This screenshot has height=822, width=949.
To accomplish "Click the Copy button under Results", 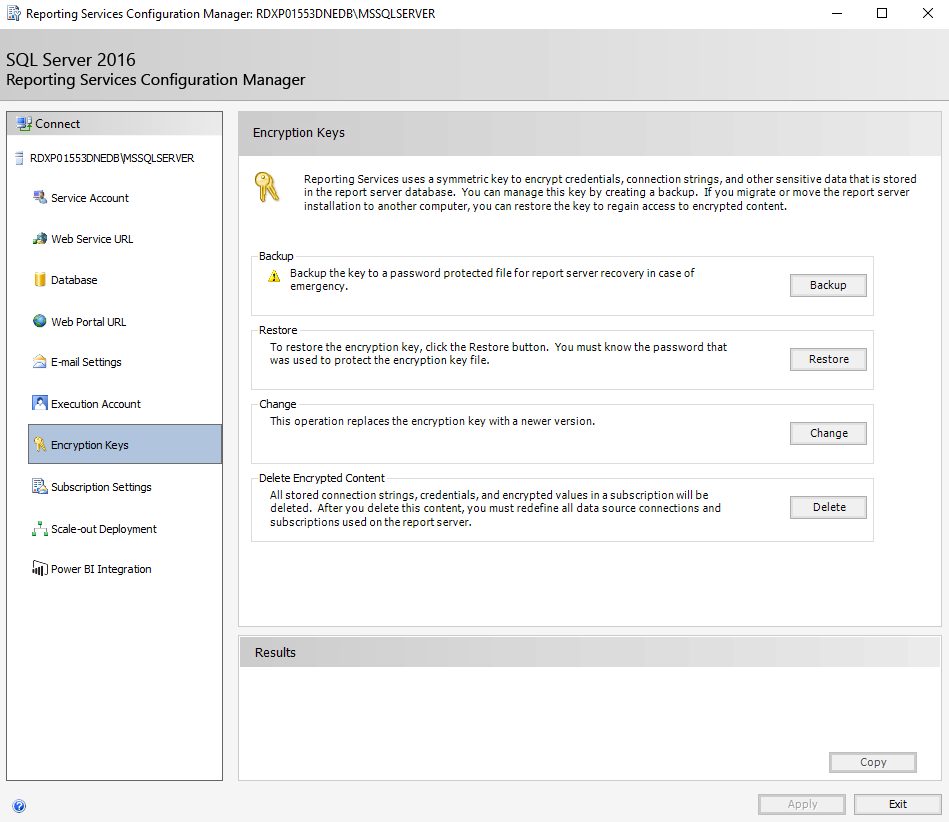I will tap(873, 762).
